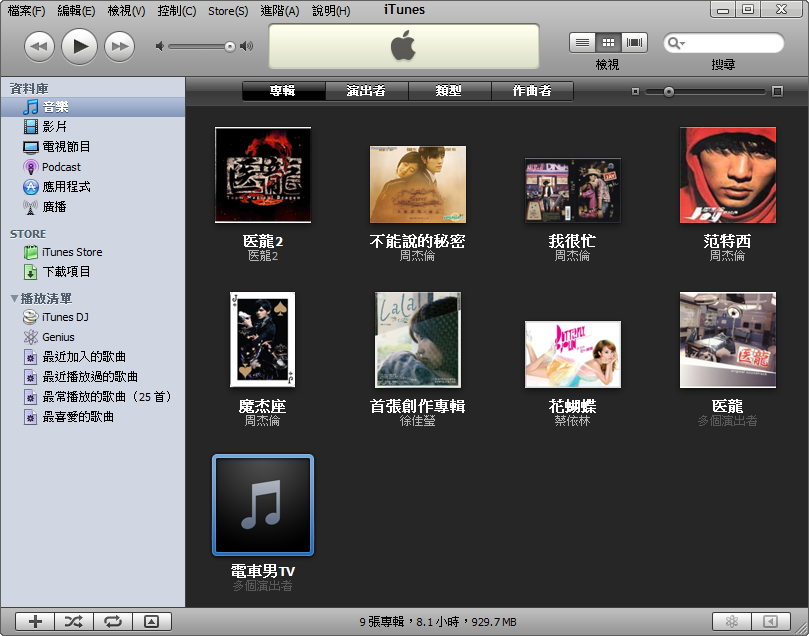Viewport: 809px width, 636px height.
Task: Open the 控制(C) menu
Action: pyautogui.click(x=177, y=10)
